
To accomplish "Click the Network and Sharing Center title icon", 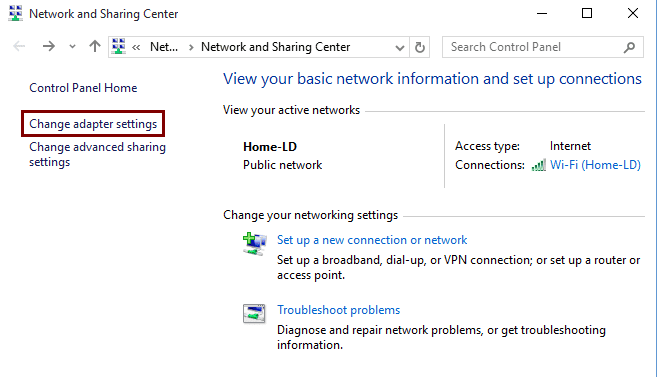I will coord(16,13).
